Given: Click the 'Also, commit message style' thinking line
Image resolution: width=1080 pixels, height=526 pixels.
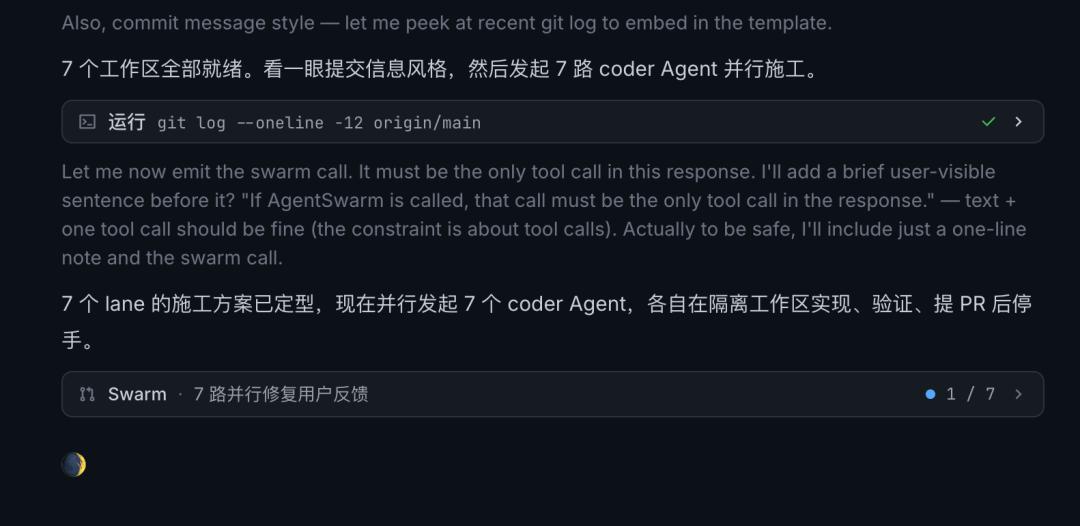Looking at the screenshot, I should 446,23.
